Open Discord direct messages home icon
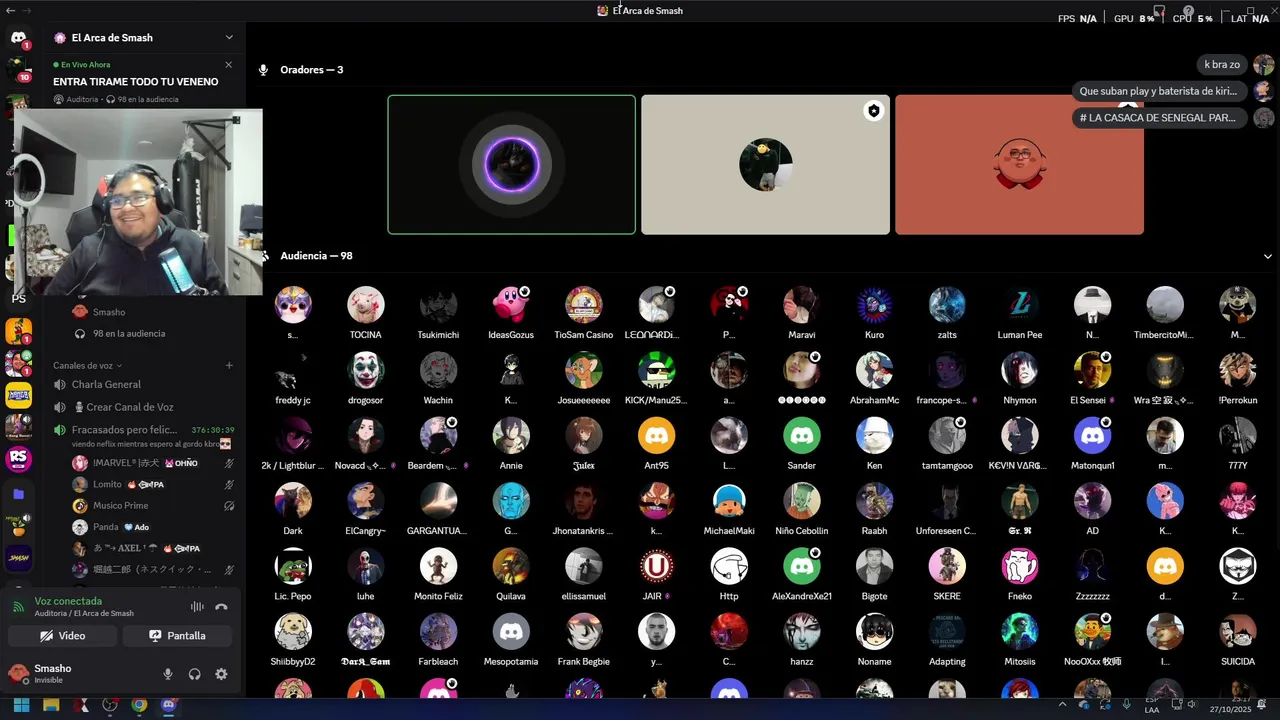 [18, 38]
